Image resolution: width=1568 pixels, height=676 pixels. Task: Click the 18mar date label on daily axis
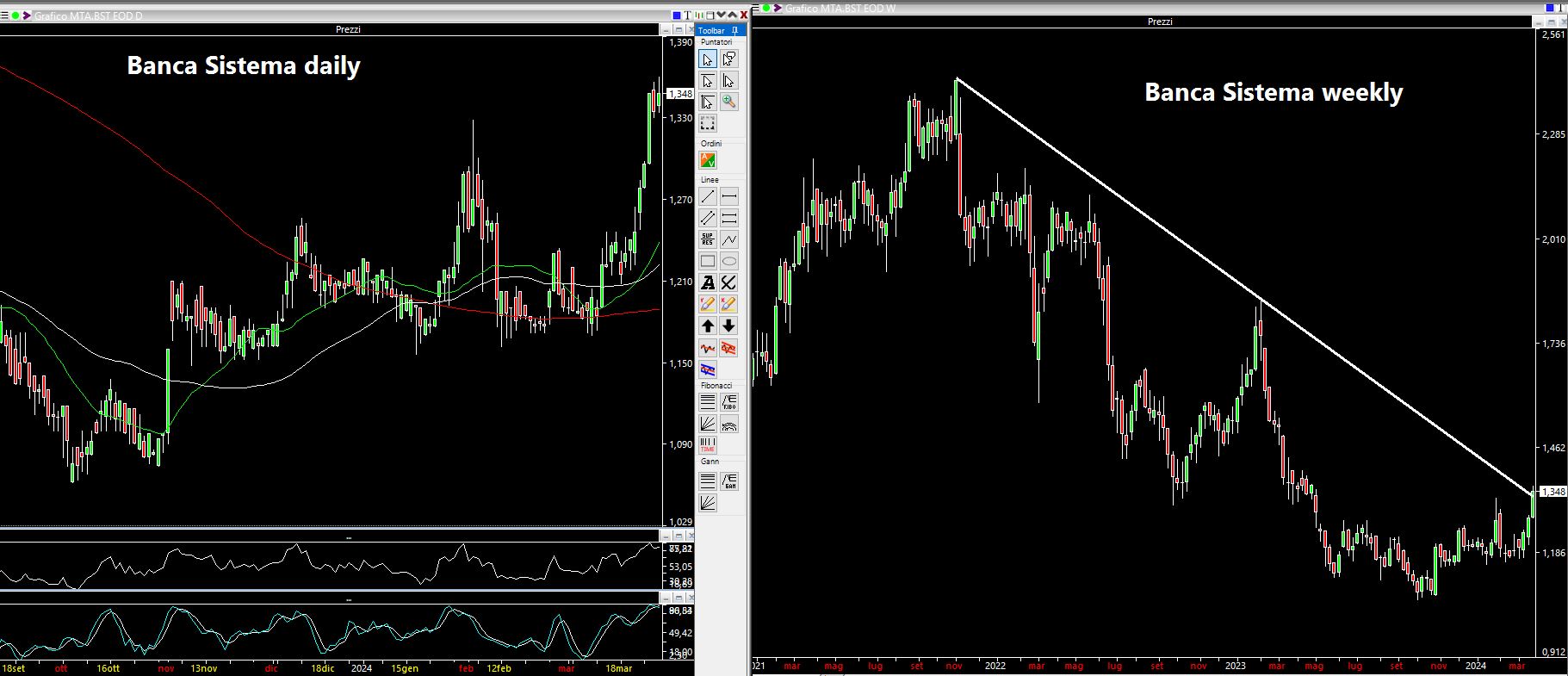coord(618,668)
